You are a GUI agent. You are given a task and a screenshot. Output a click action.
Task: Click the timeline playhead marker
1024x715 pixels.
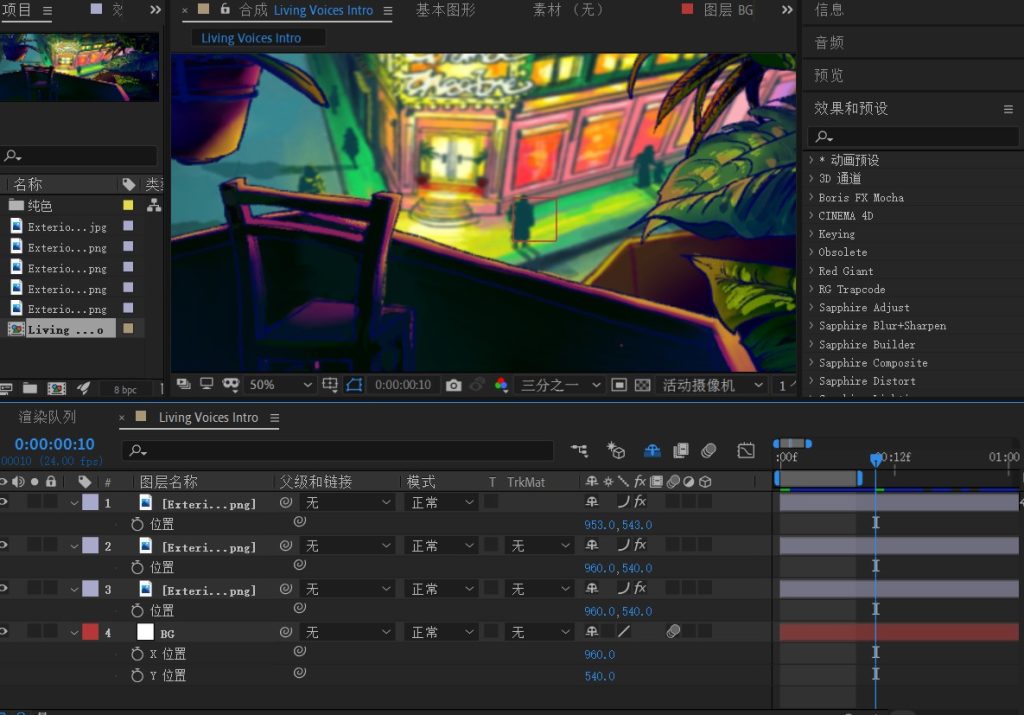tap(876, 459)
